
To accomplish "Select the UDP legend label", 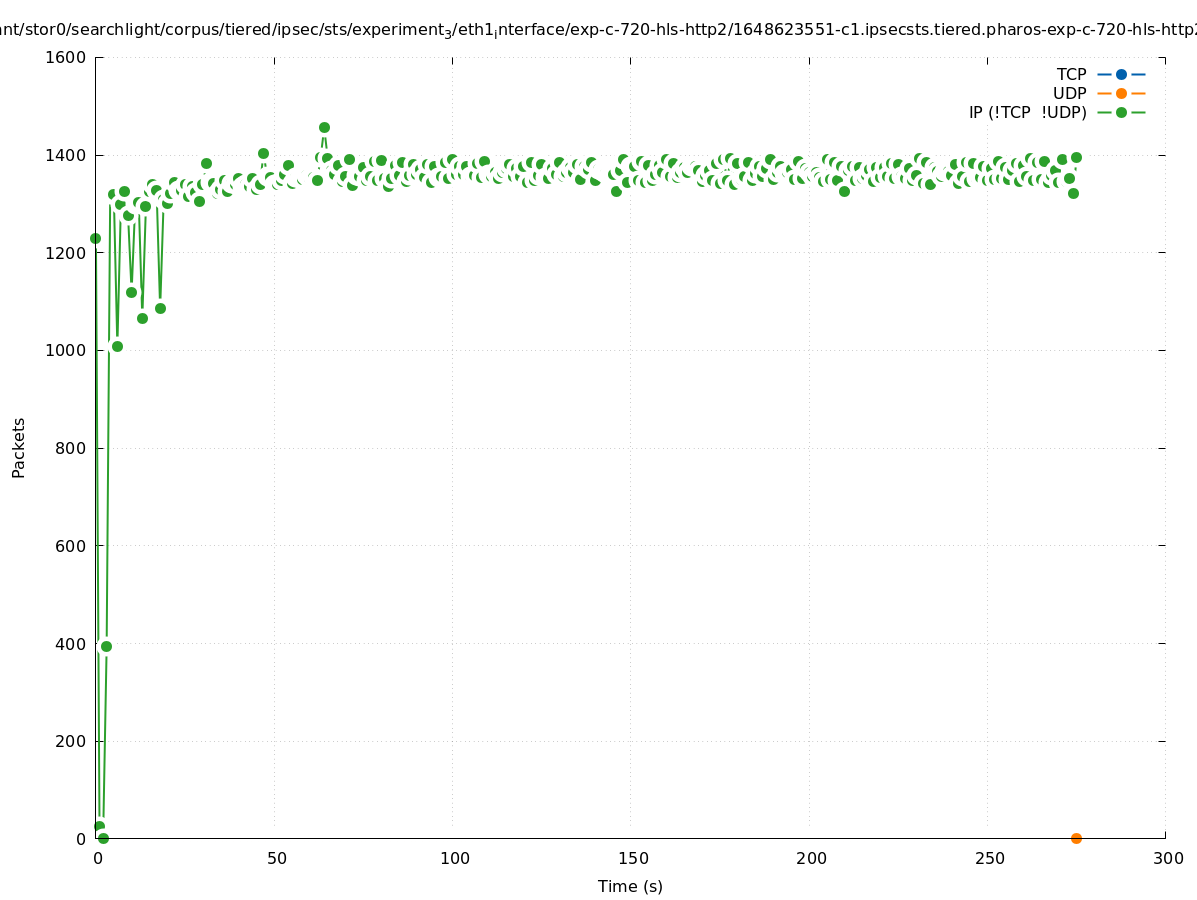I will (1069, 93).
